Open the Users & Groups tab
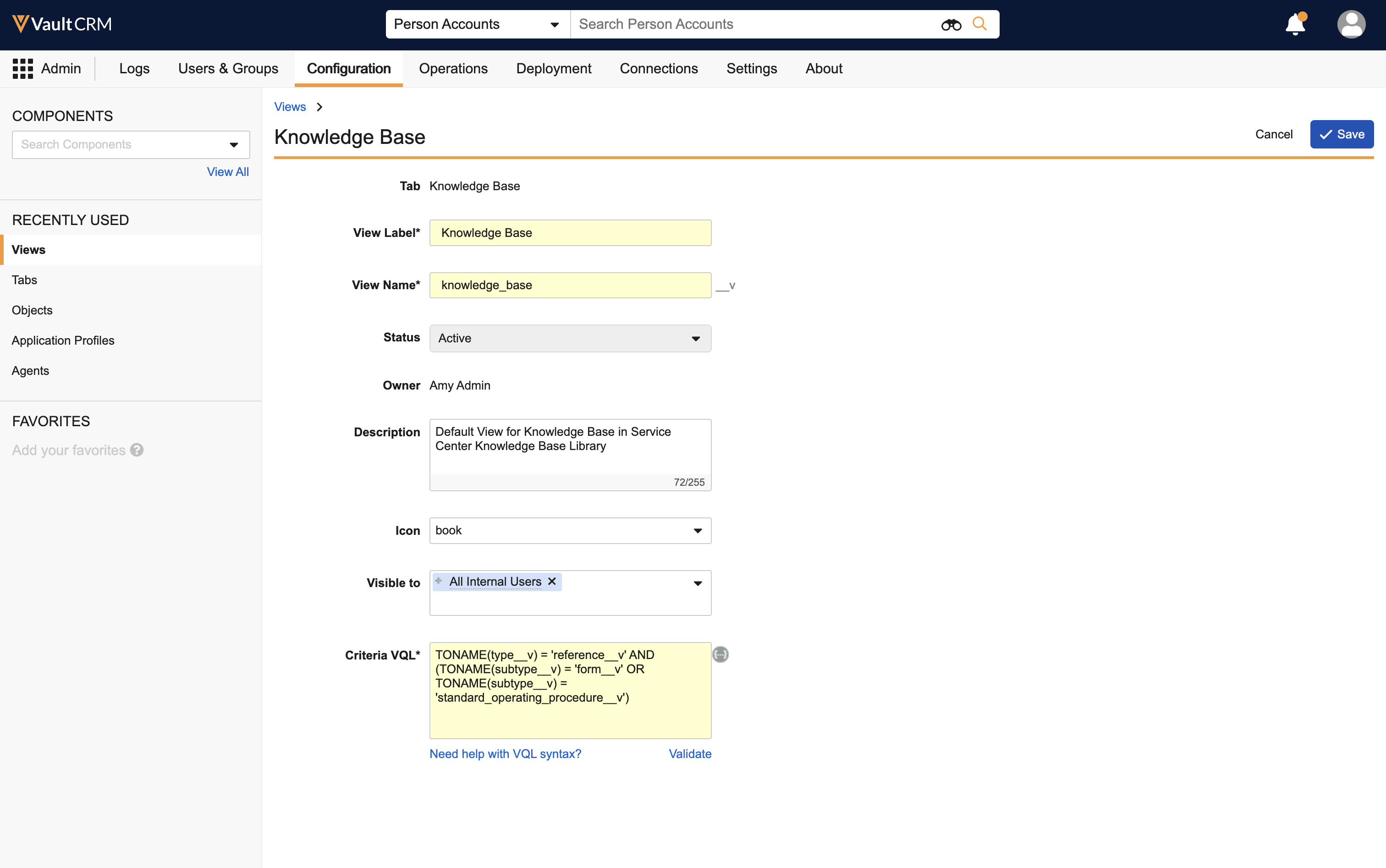This screenshot has height=868, width=1386. click(x=228, y=68)
